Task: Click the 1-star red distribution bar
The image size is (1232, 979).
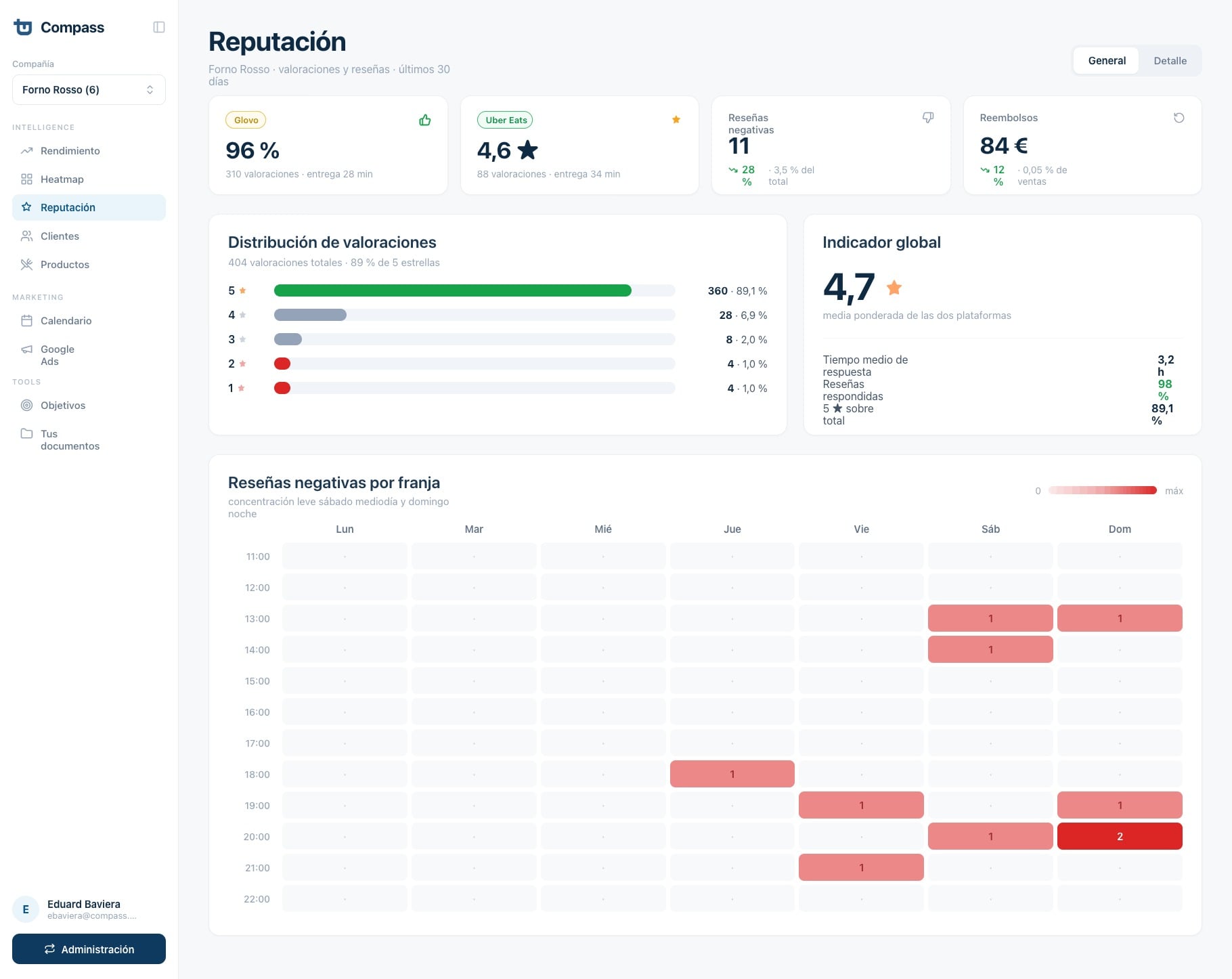Action: click(x=282, y=388)
